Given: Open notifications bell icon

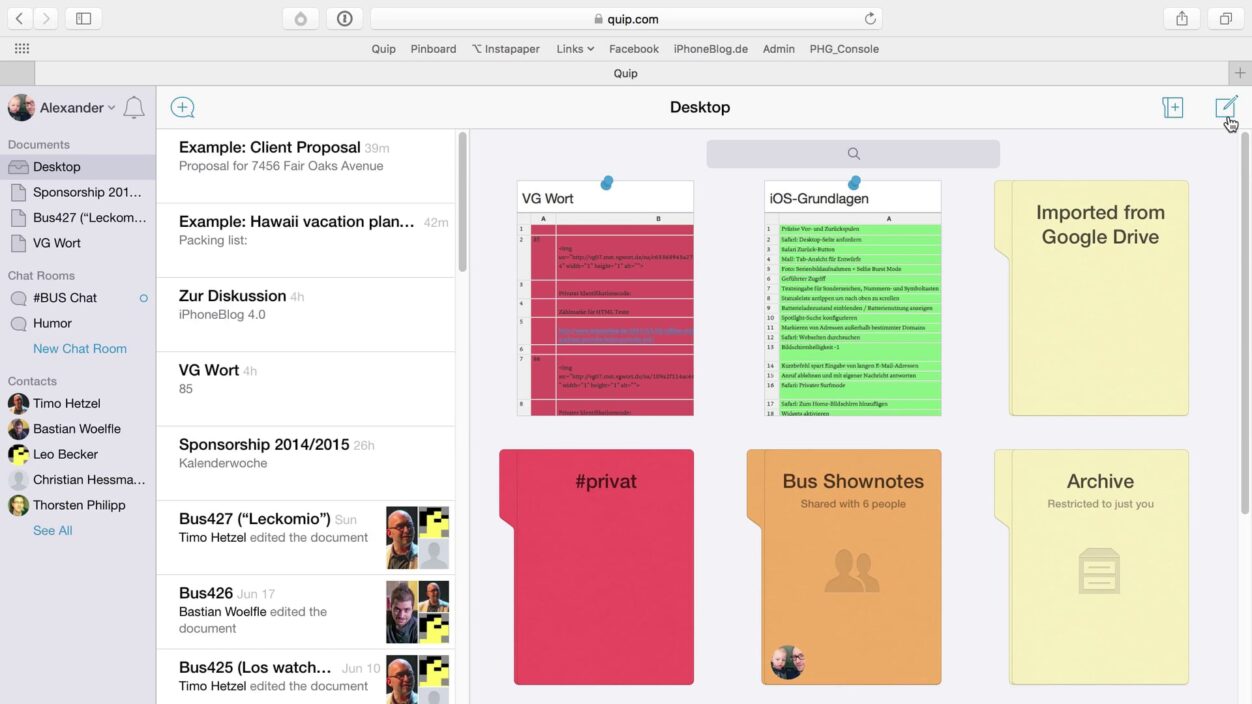Looking at the screenshot, I should (x=134, y=108).
